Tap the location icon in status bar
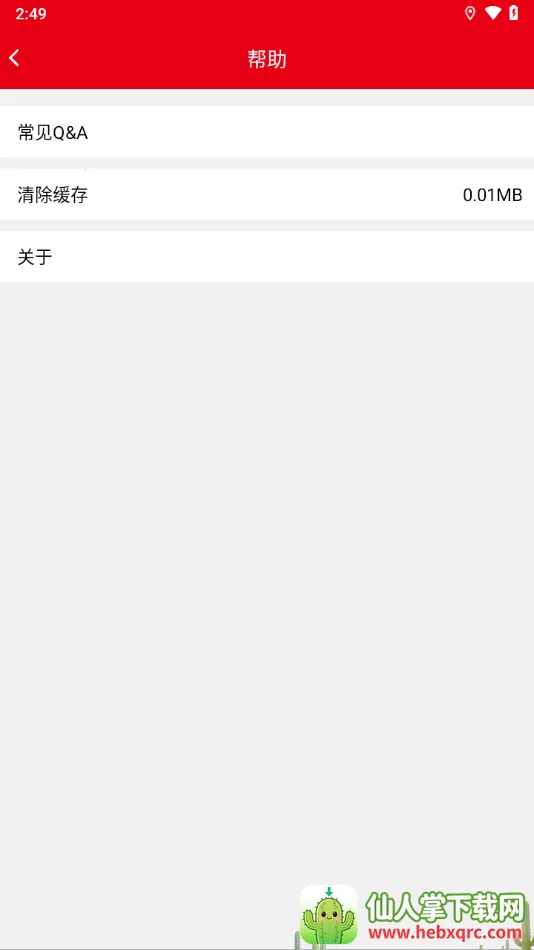The width and height of the screenshot is (534, 950). tap(470, 13)
